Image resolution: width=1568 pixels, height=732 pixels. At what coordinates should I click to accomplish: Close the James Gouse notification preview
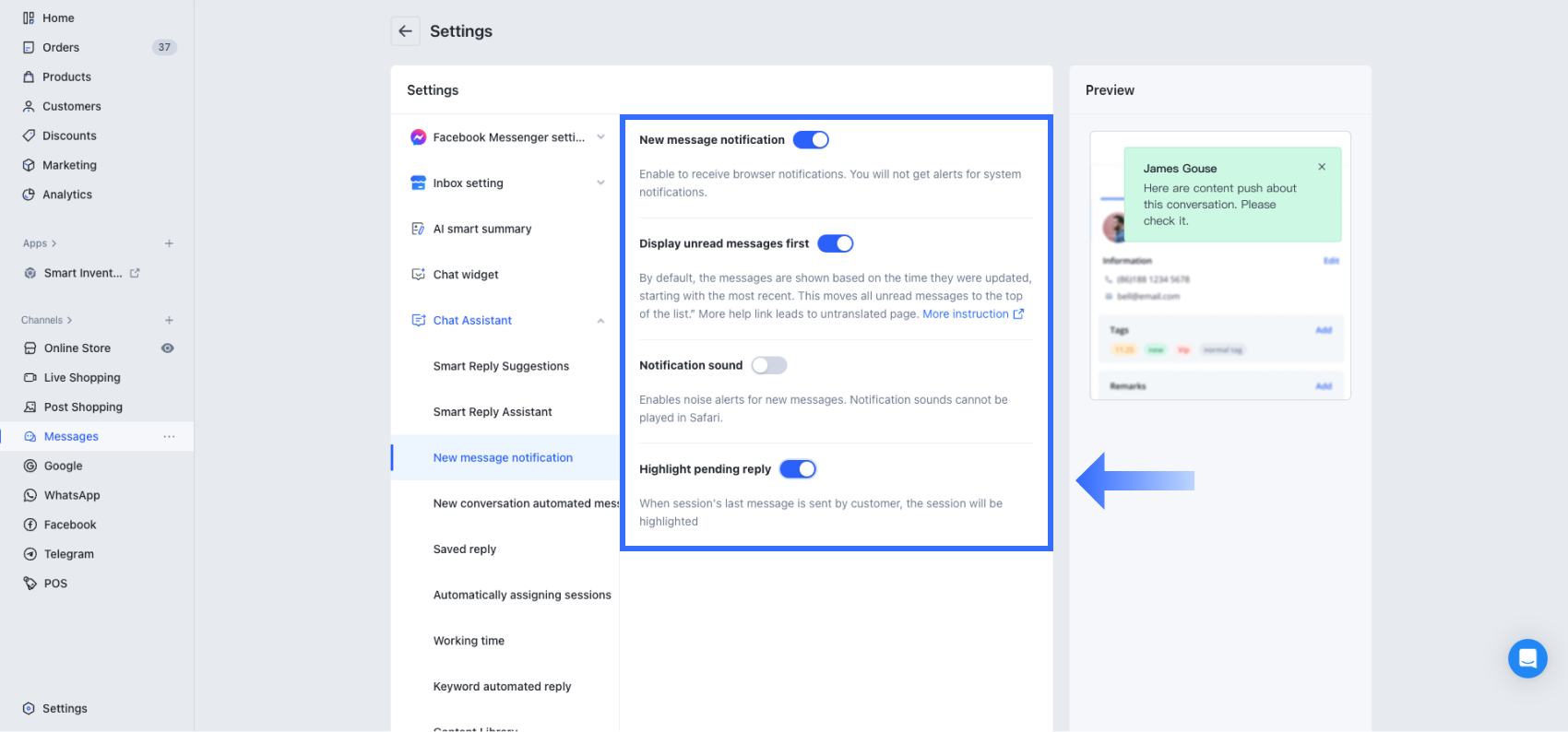tap(1322, 167)
